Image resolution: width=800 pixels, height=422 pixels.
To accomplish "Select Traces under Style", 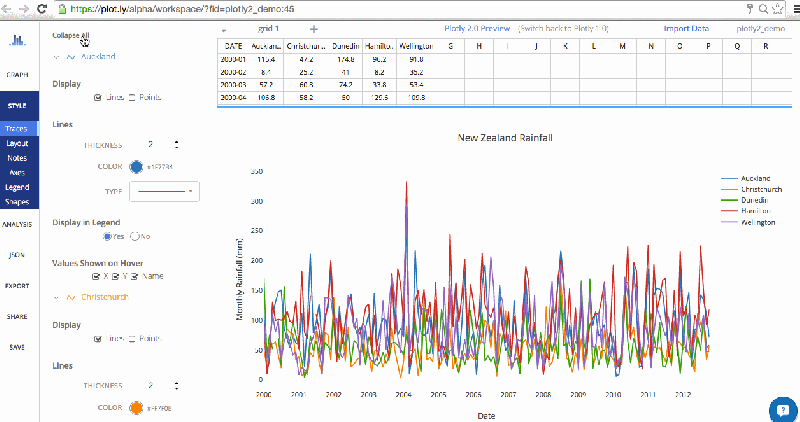I will click(x=17, y=129).
